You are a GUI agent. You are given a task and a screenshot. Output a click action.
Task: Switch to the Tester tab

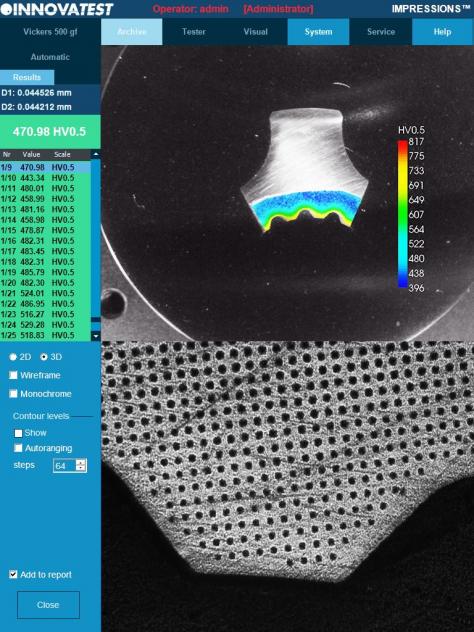tap(194, 32)
